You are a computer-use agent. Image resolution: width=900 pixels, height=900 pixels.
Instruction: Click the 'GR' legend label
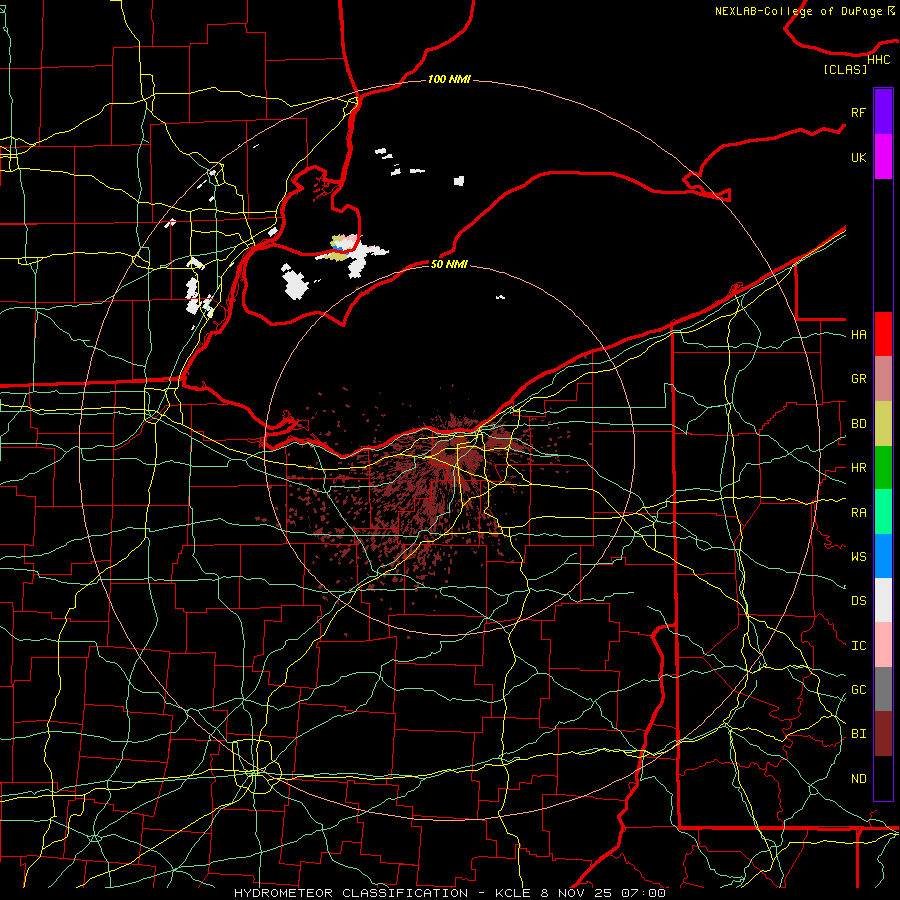pos(859,379)
